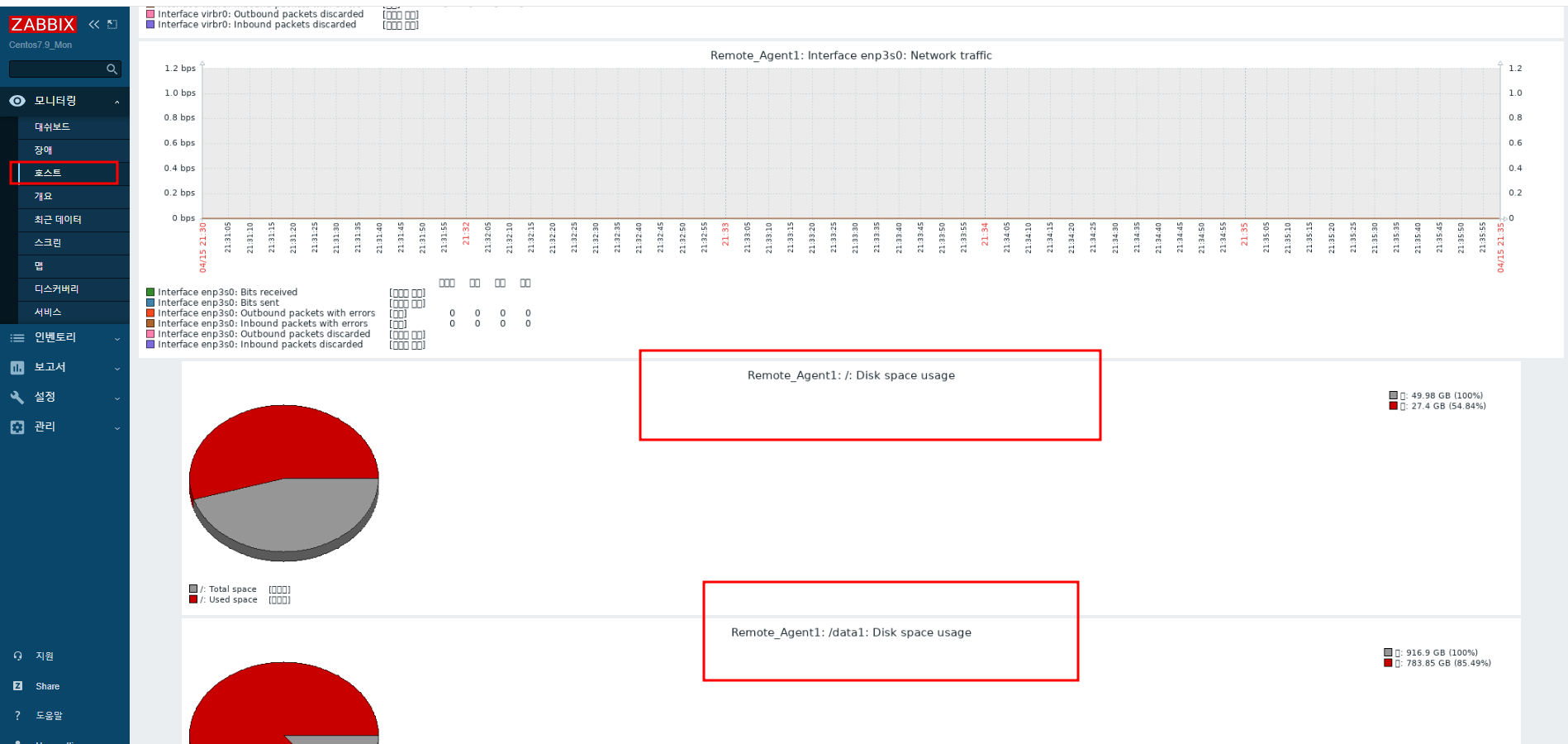This screenshot has height=744, width=1568.
Task: Click the blue Bits sent swatch
Action: 150,303
